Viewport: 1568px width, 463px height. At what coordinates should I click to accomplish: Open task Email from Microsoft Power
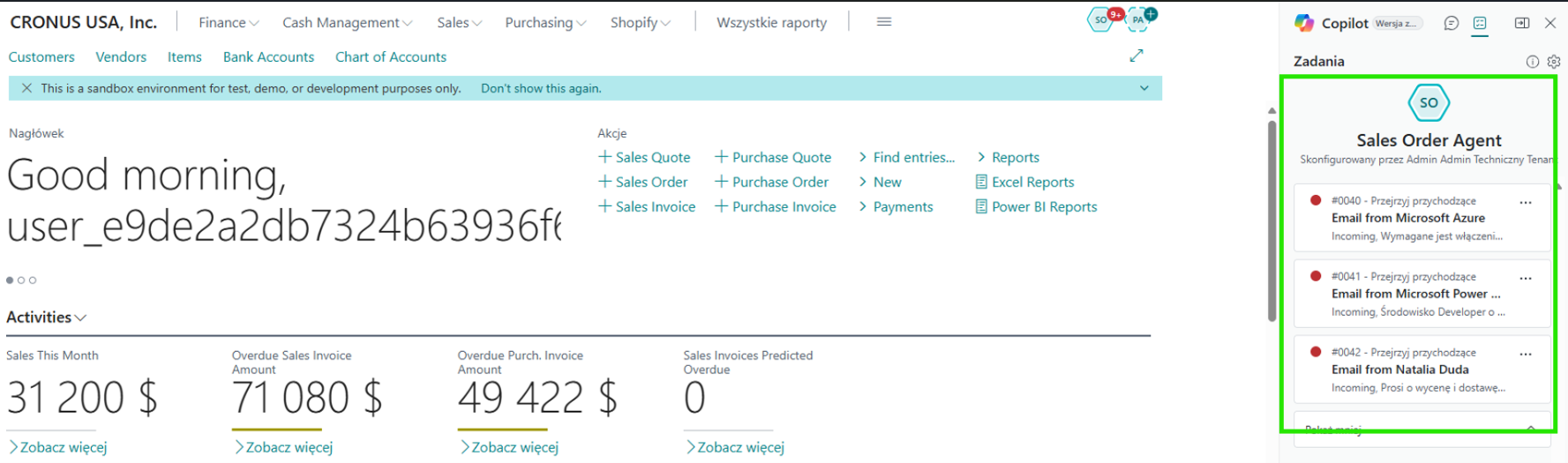point(1422,294)
